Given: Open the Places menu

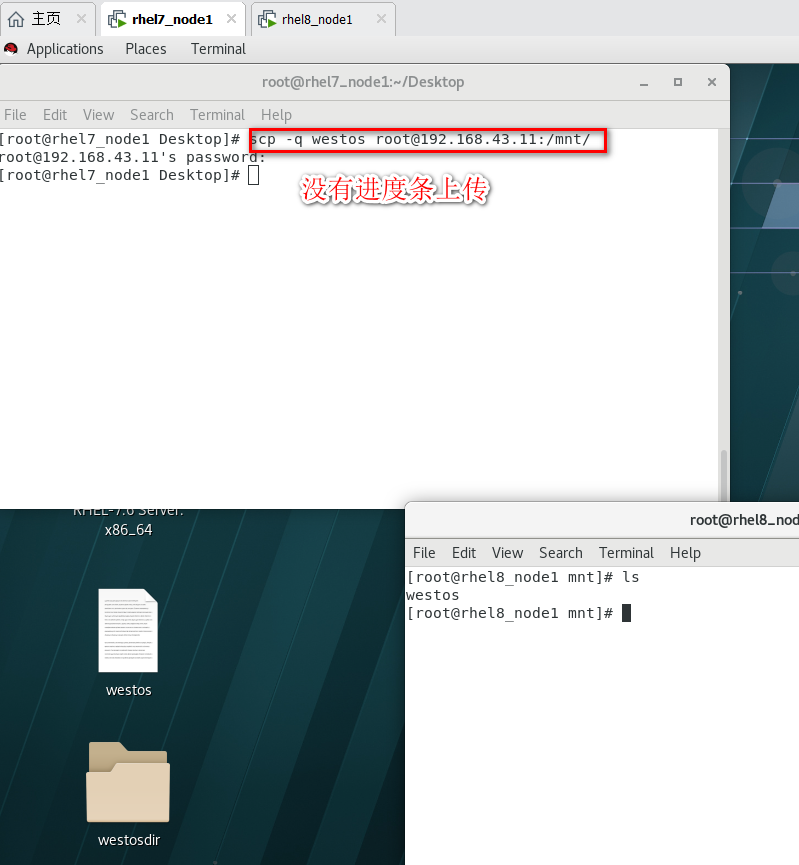Looking at the screenshot, I should pyautogui.click(x=146, y=49).
